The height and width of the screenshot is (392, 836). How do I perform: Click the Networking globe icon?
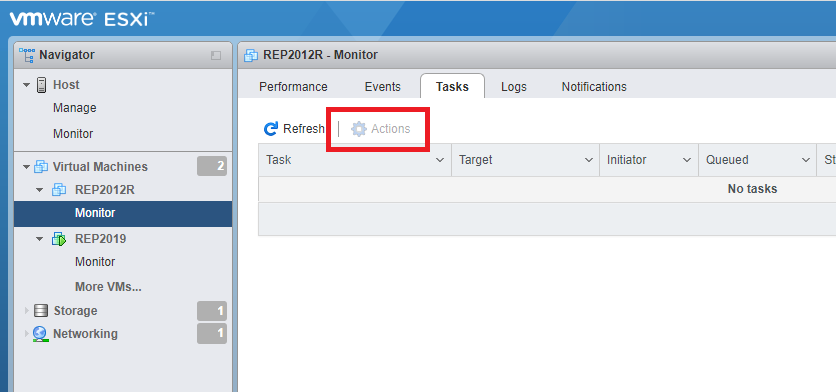[x=40, y=334]
